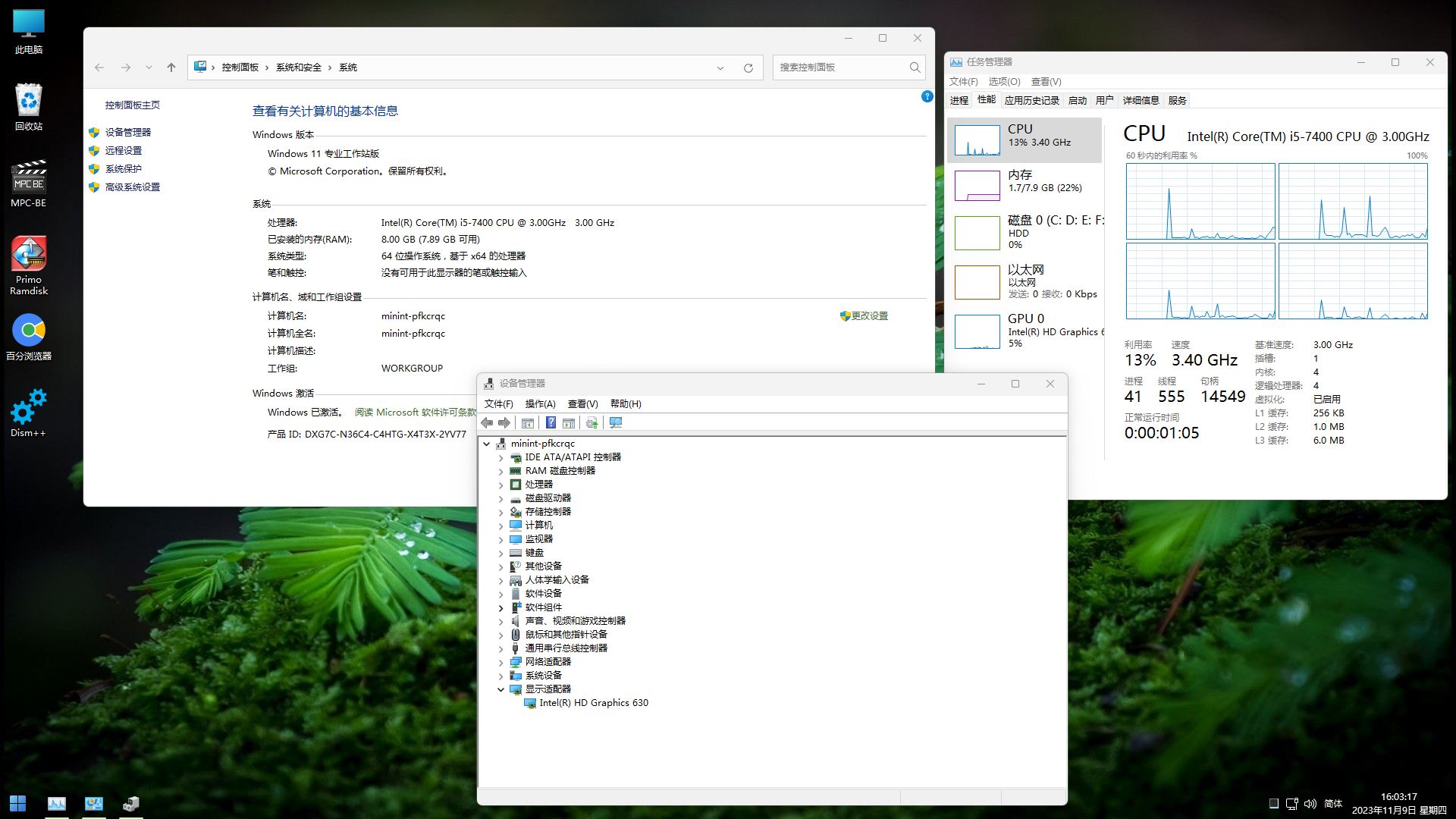The width and height of the screenshot is (1456, 819).
Task: Click the 控制面板主页 link
Action: coord(132,105)
